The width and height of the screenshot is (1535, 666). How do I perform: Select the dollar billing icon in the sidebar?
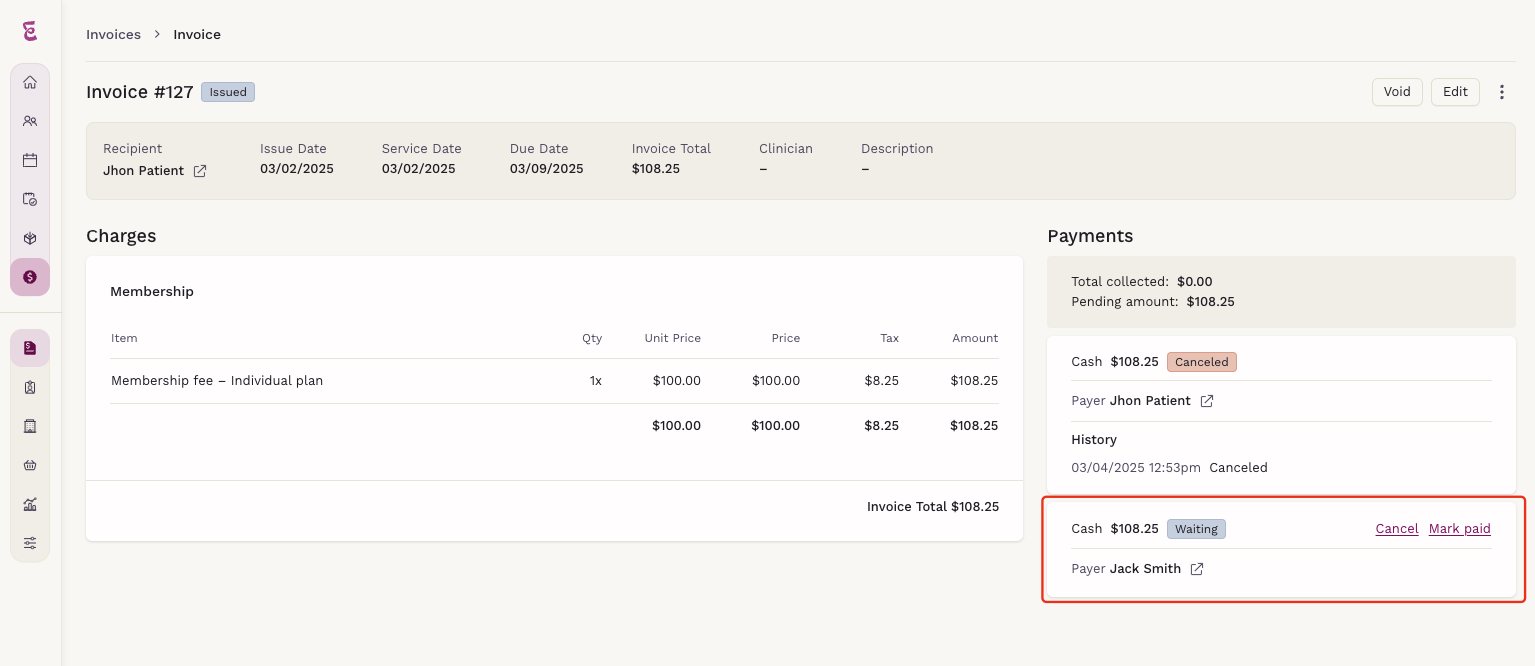(30, 277)
